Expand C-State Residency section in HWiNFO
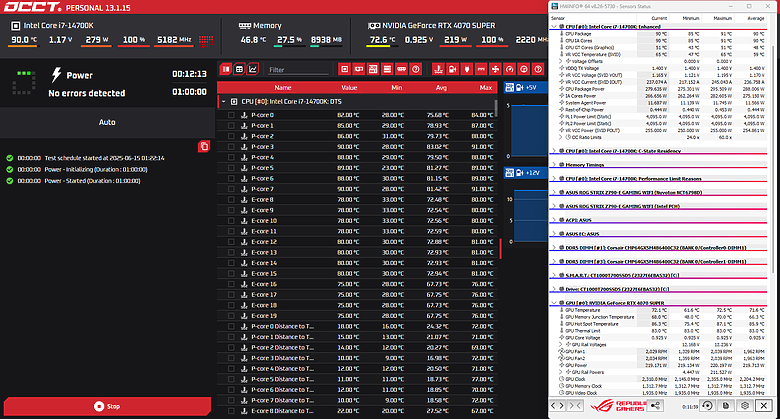The height and width of the screenshot is (419, 780). pos(554,151)
